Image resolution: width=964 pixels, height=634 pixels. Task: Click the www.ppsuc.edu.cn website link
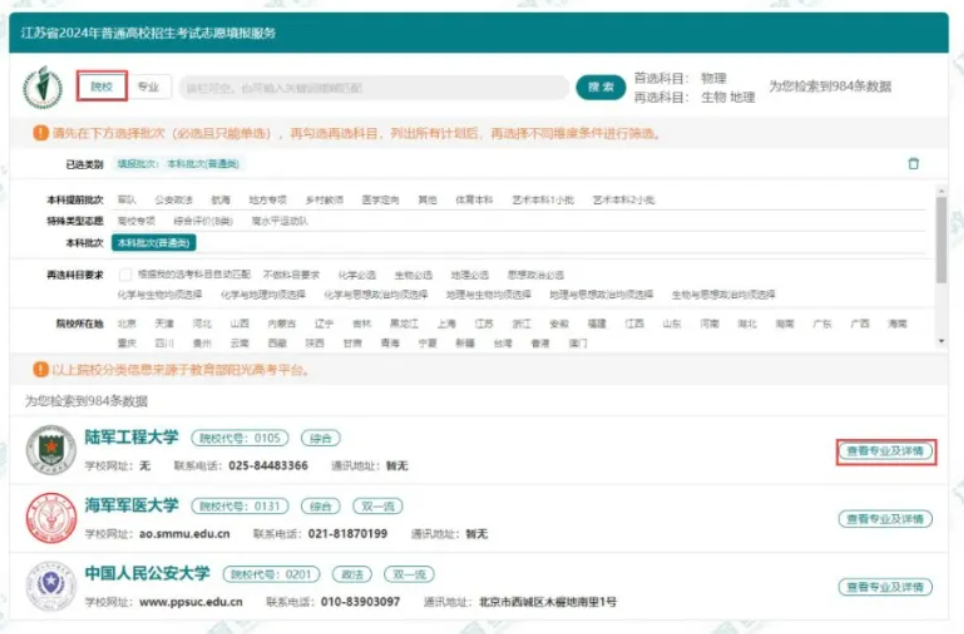pyautogui.click(x=191, y=601)
